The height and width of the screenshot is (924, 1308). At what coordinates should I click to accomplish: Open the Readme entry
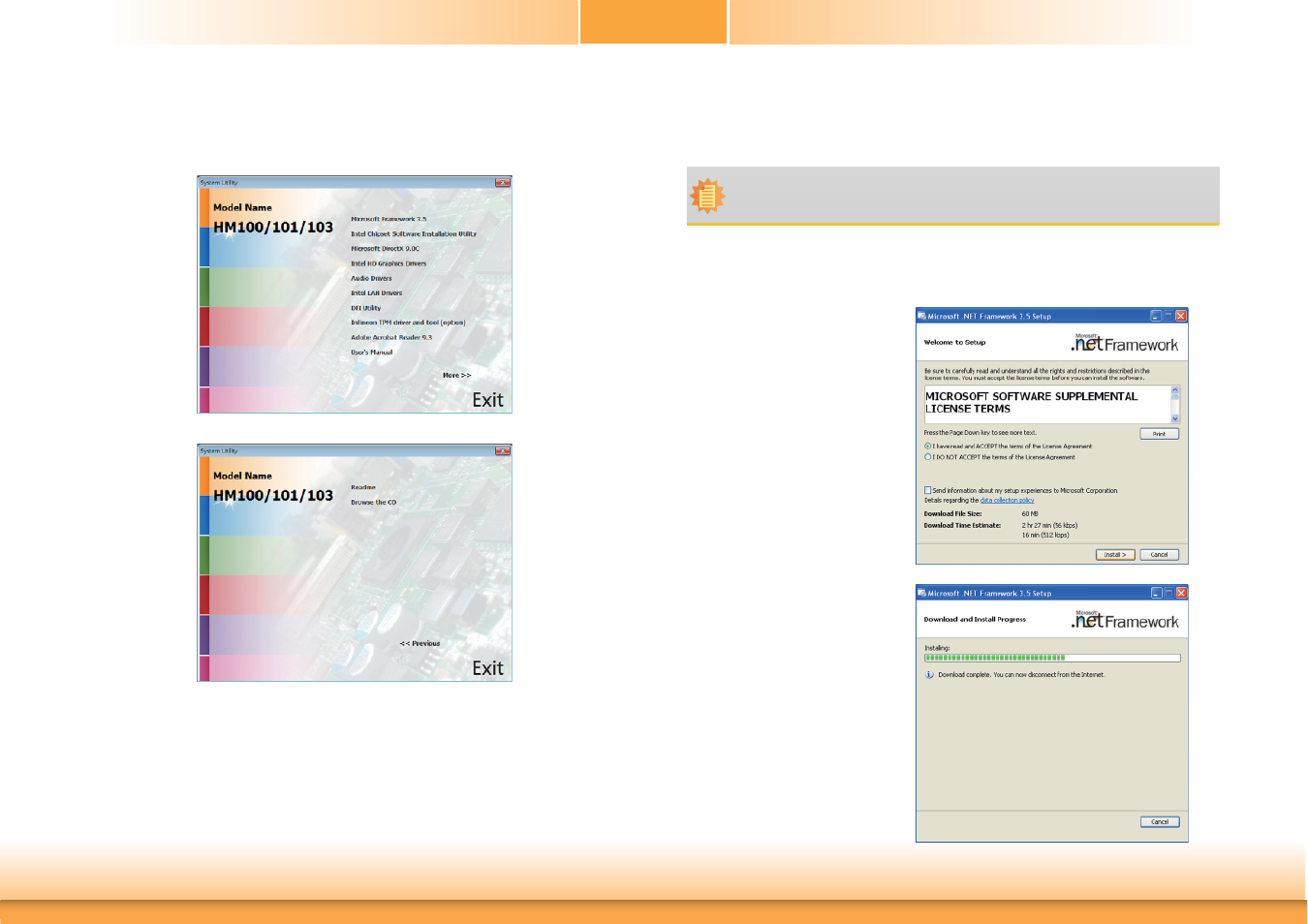(363, 487)
